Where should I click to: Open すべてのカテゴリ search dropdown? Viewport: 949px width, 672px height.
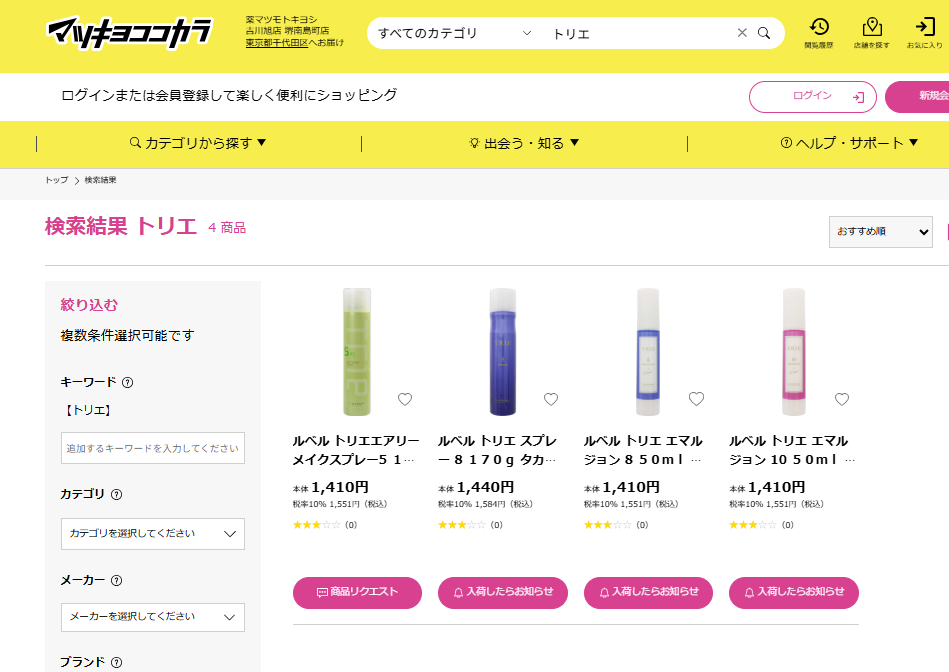[454, 33]
